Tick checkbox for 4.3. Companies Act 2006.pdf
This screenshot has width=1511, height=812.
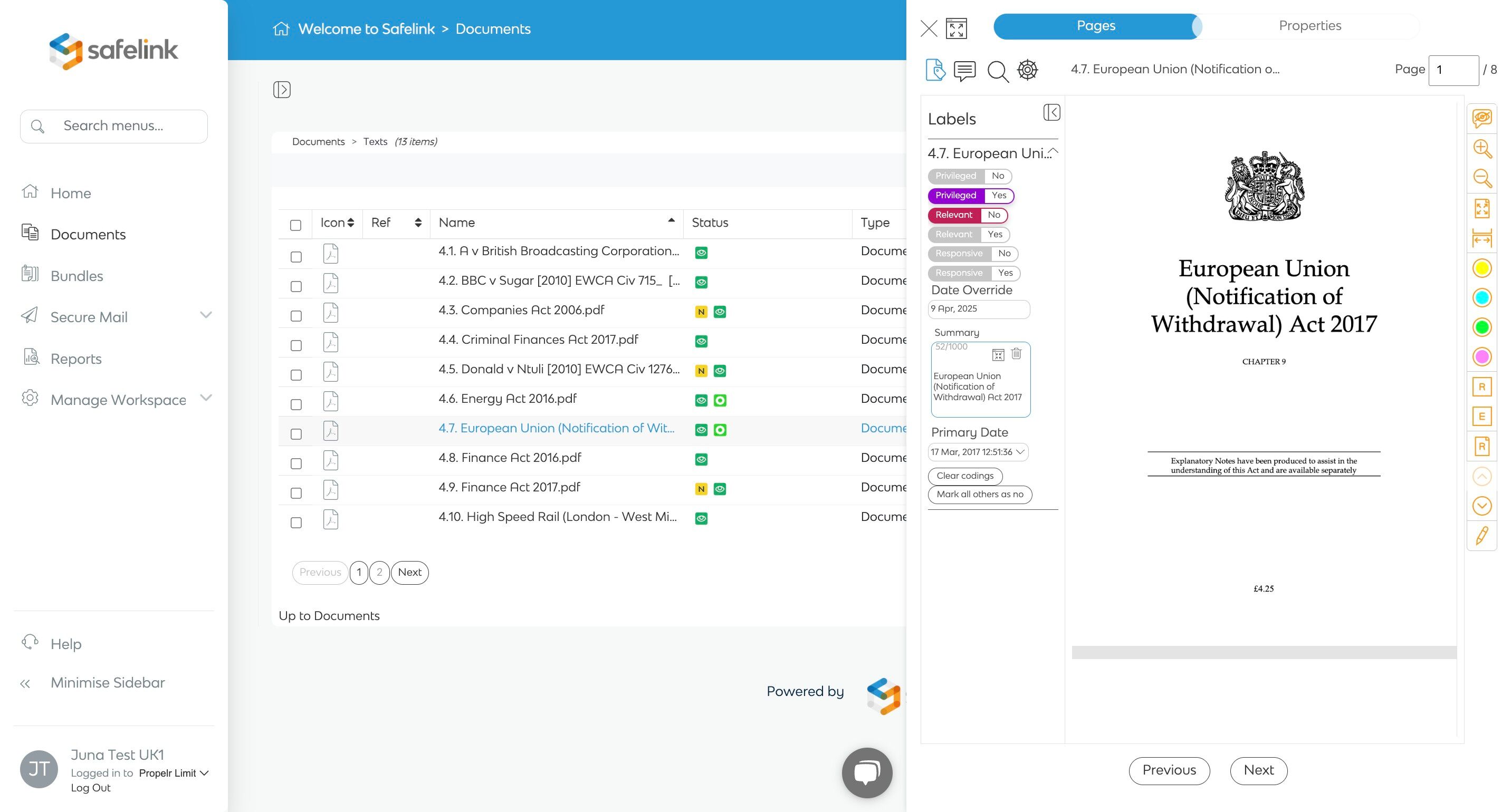[296, 316]
